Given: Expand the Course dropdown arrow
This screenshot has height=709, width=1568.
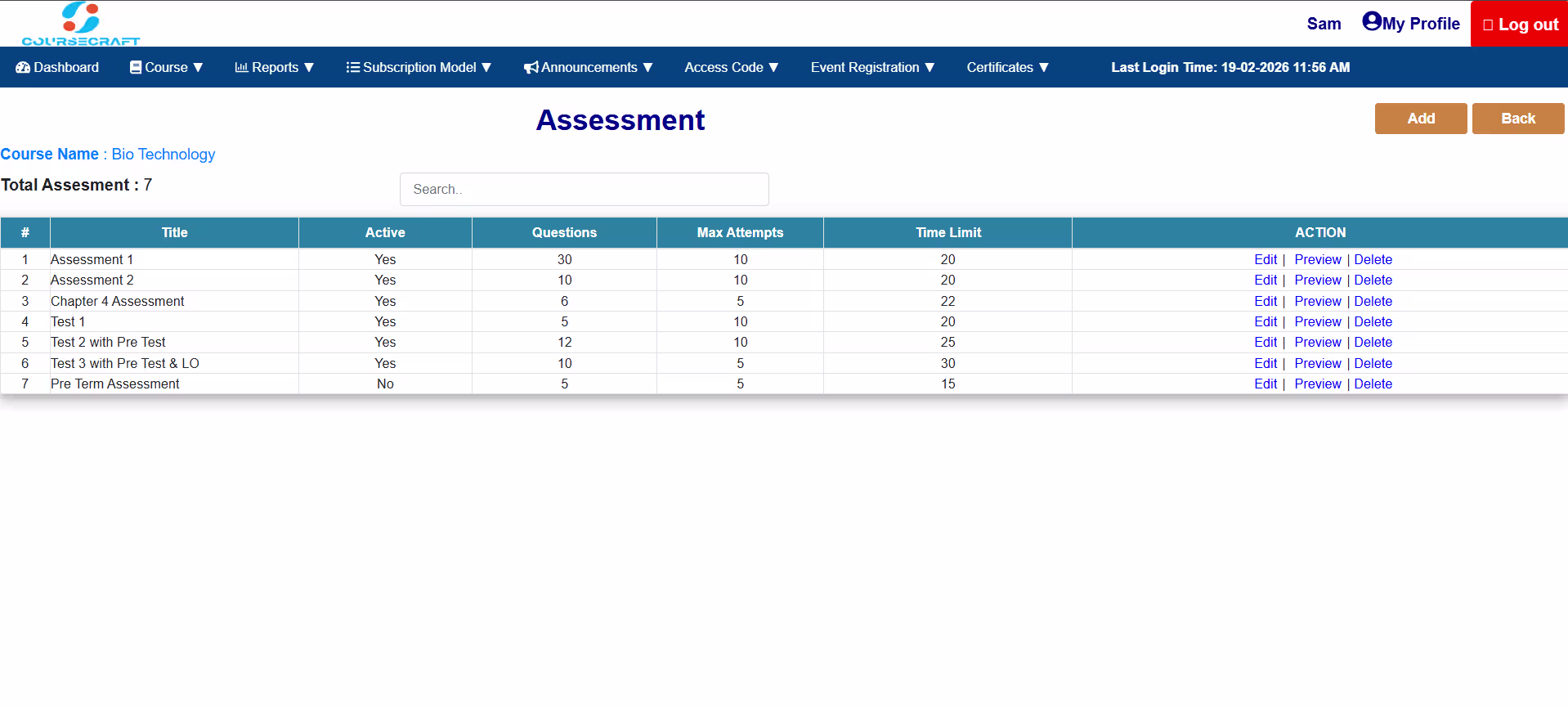Looking at the screenshot, I should pyautogui.click(x=198, y=68).
